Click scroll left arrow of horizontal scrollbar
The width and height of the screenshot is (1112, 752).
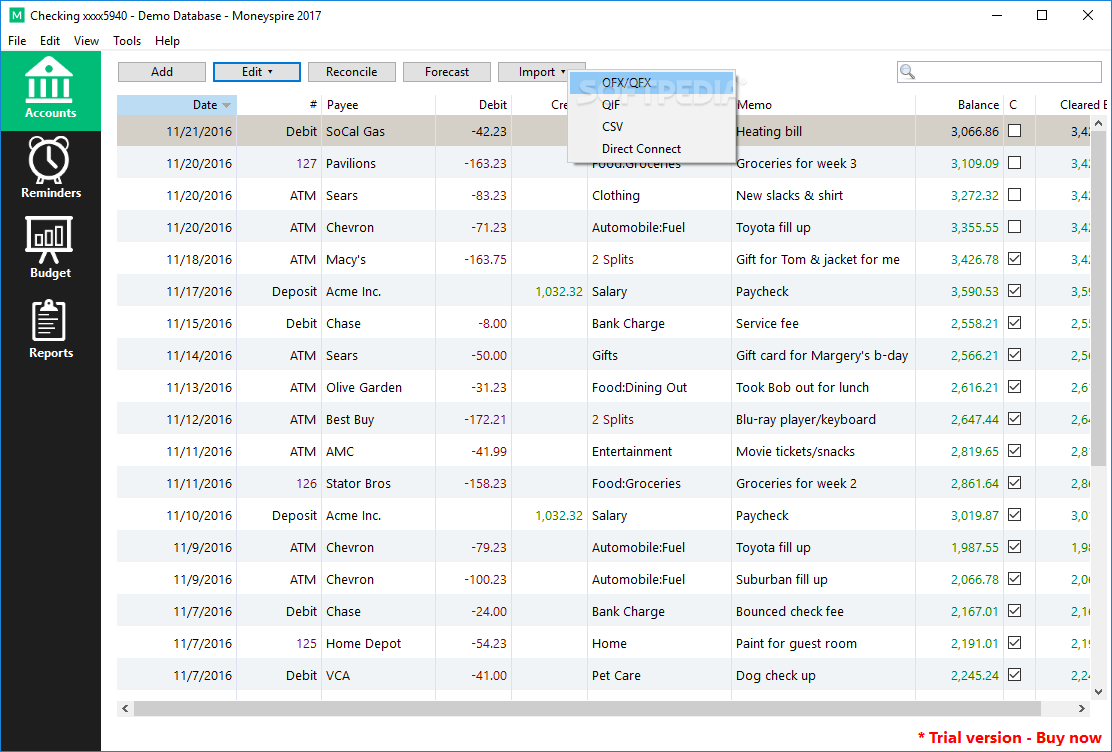126,708
